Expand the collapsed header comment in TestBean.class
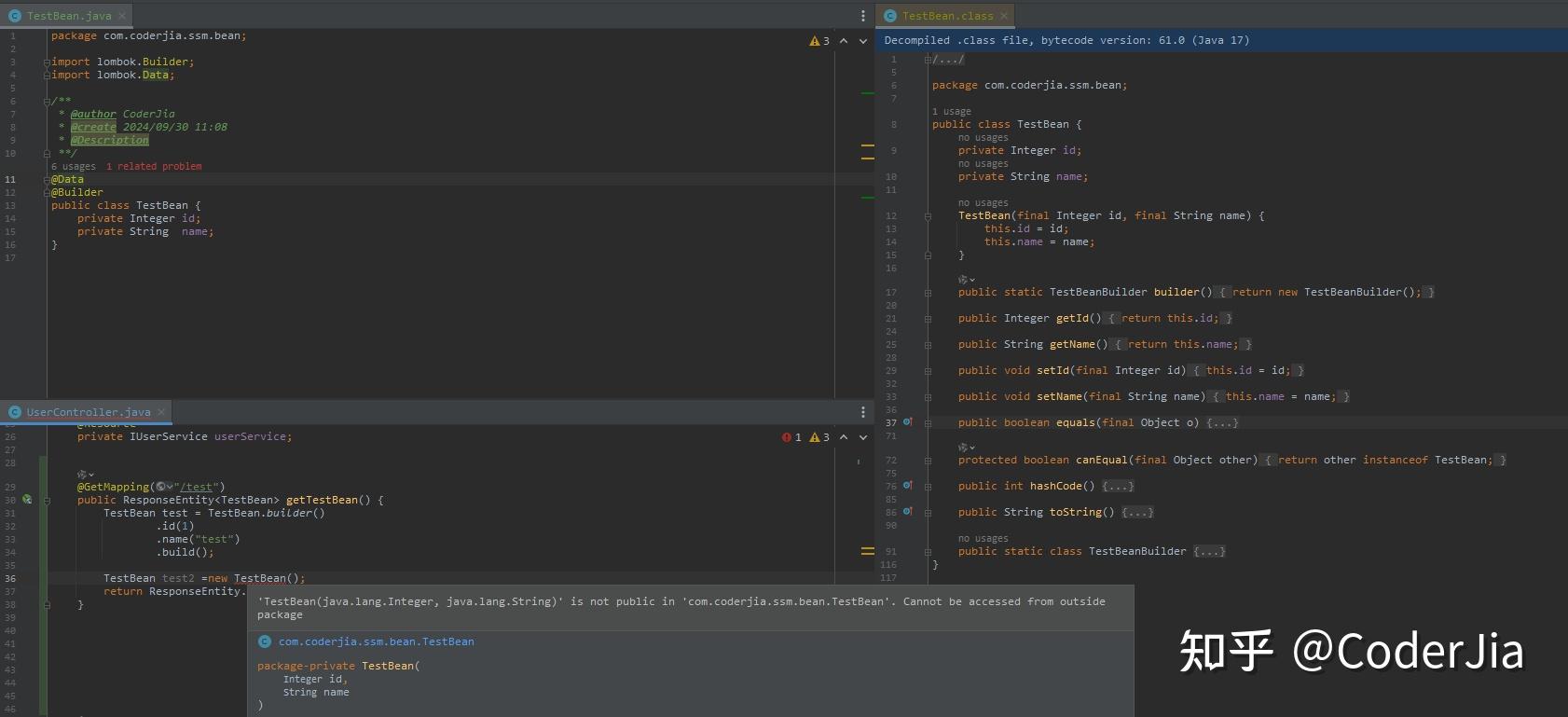 [x=948, y=60]
